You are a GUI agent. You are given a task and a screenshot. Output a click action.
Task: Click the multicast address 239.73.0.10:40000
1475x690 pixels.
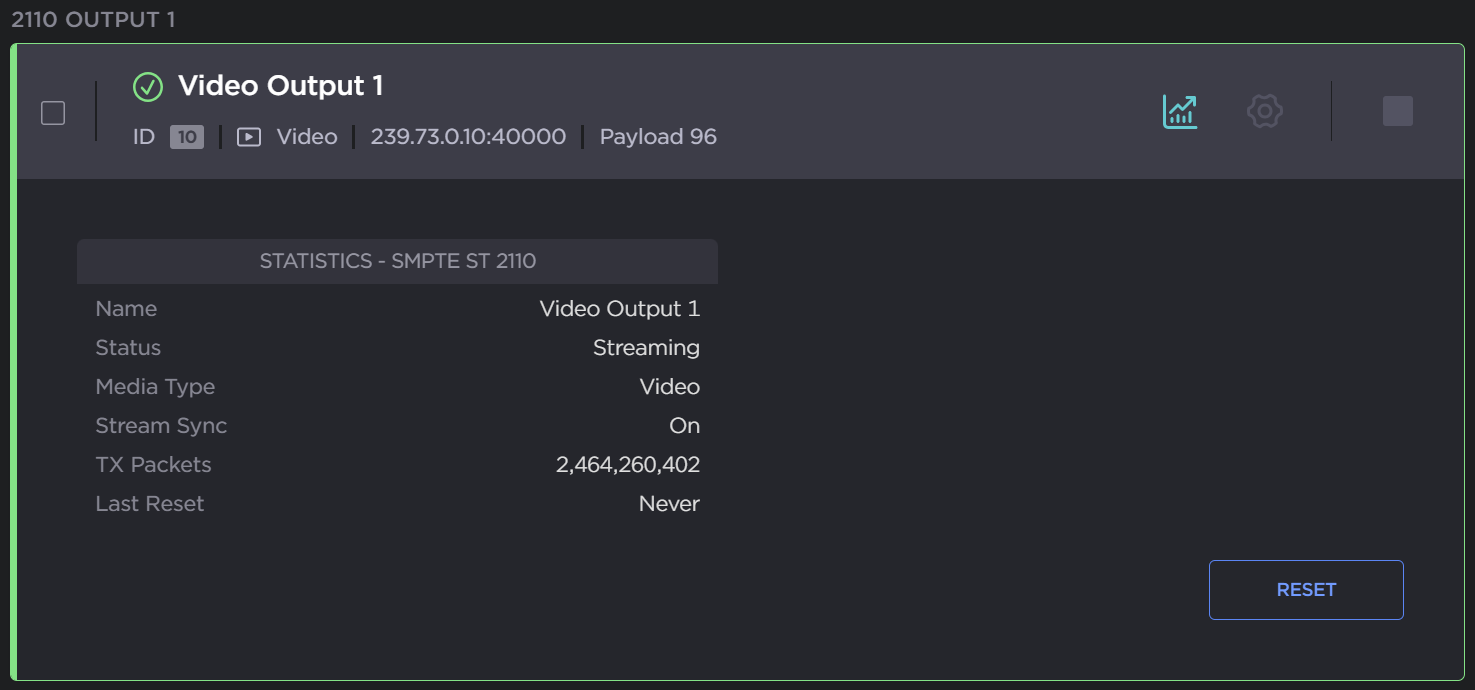click(x=468, y=137)
